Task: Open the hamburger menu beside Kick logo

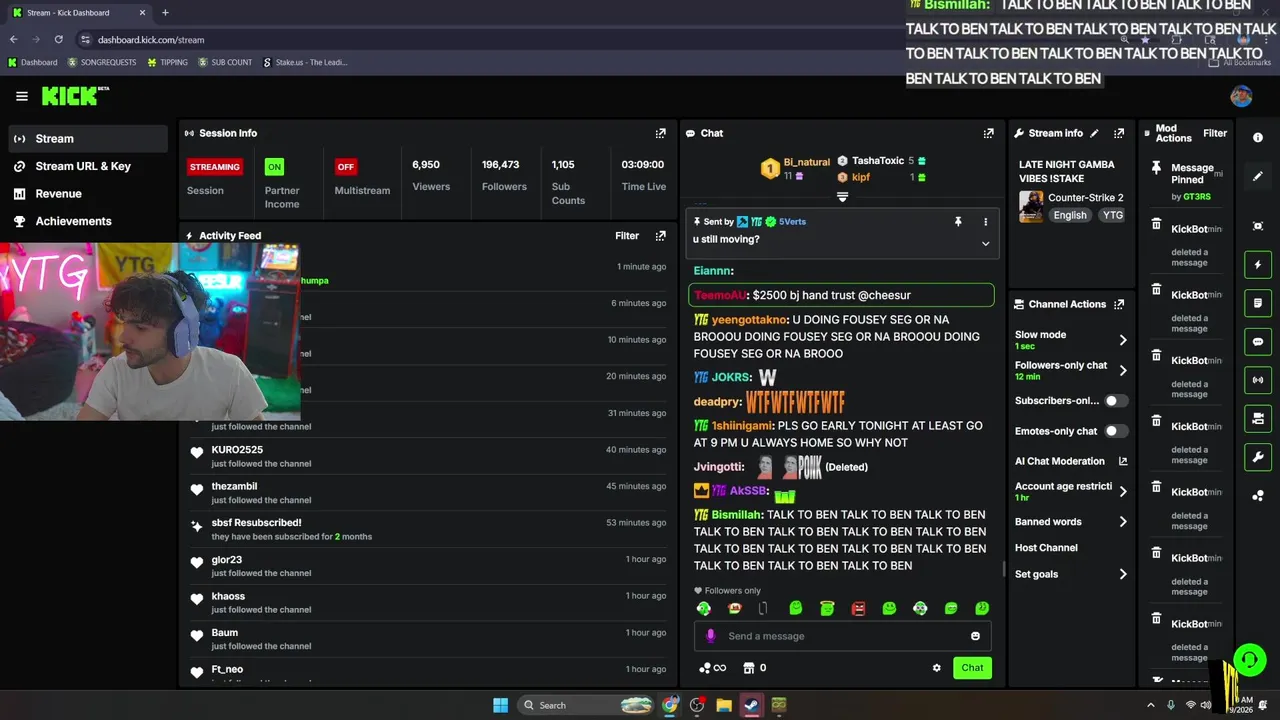Action: click(x=22, y=97)
